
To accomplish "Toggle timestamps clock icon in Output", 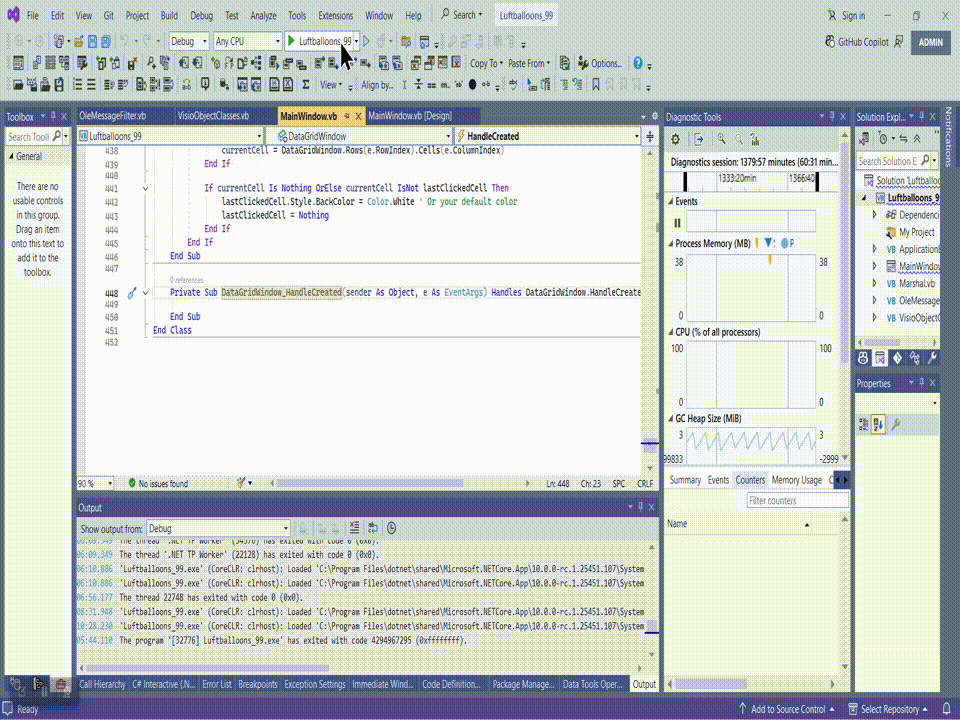I will click(x=392, y=528).
